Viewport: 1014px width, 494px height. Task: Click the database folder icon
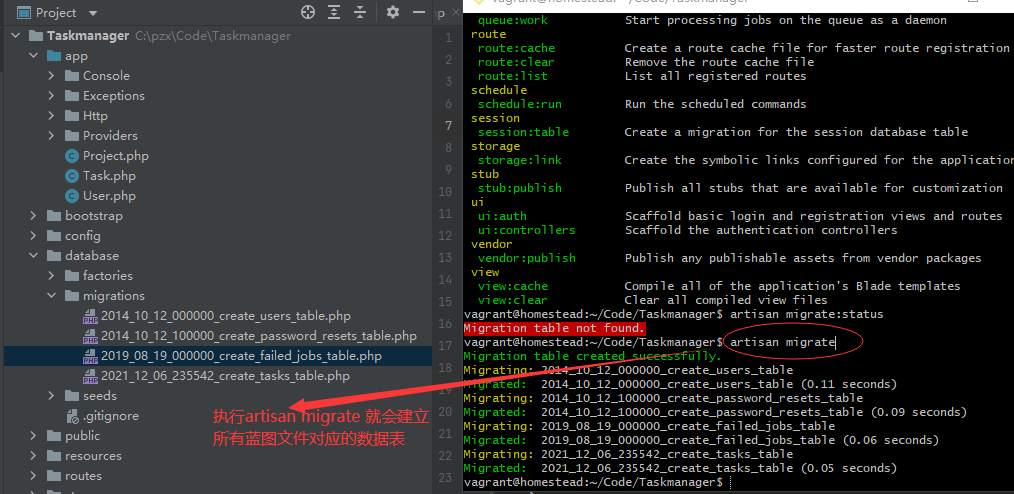coord(54,256)
